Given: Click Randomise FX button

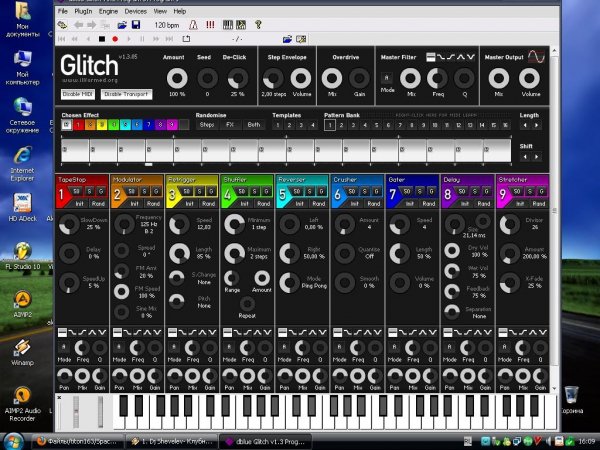Looking at the screenshot, I should point(230,125).
